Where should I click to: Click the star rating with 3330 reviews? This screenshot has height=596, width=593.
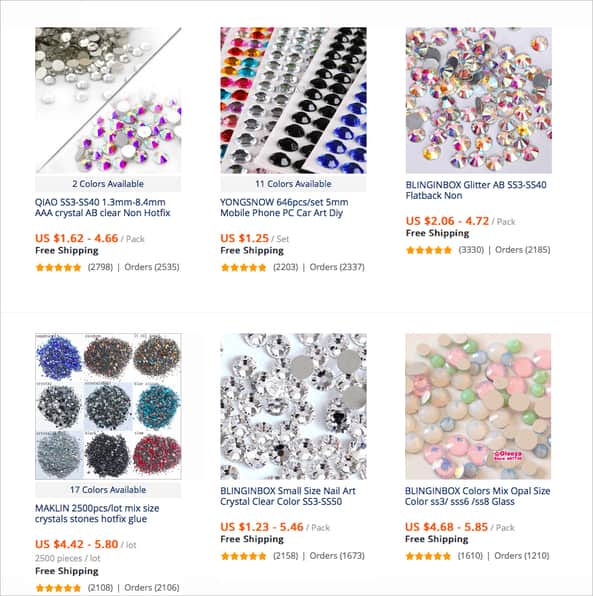point(429,250)
